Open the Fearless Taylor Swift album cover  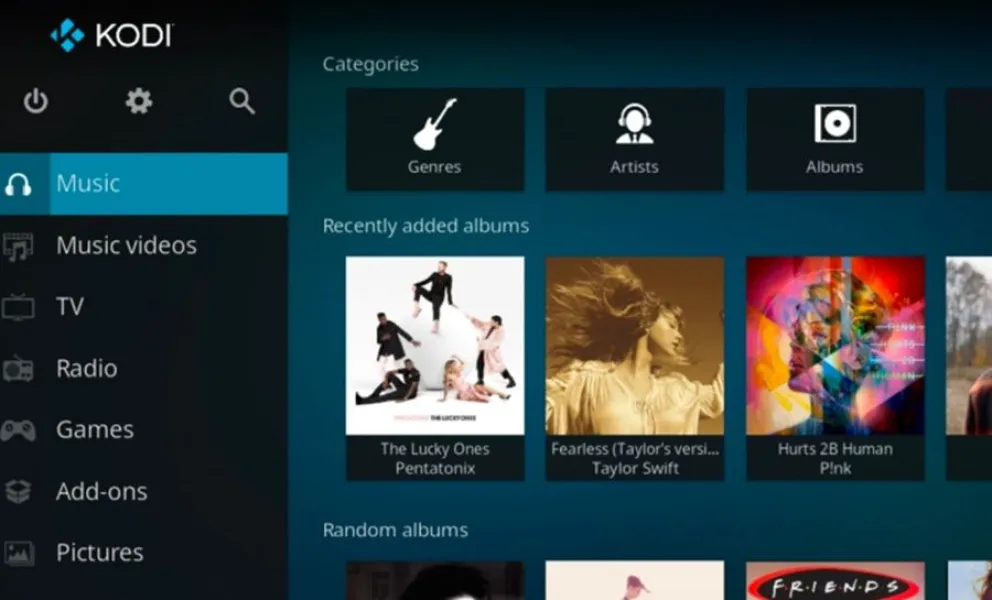pyautogui.click(x=635, y=346)
